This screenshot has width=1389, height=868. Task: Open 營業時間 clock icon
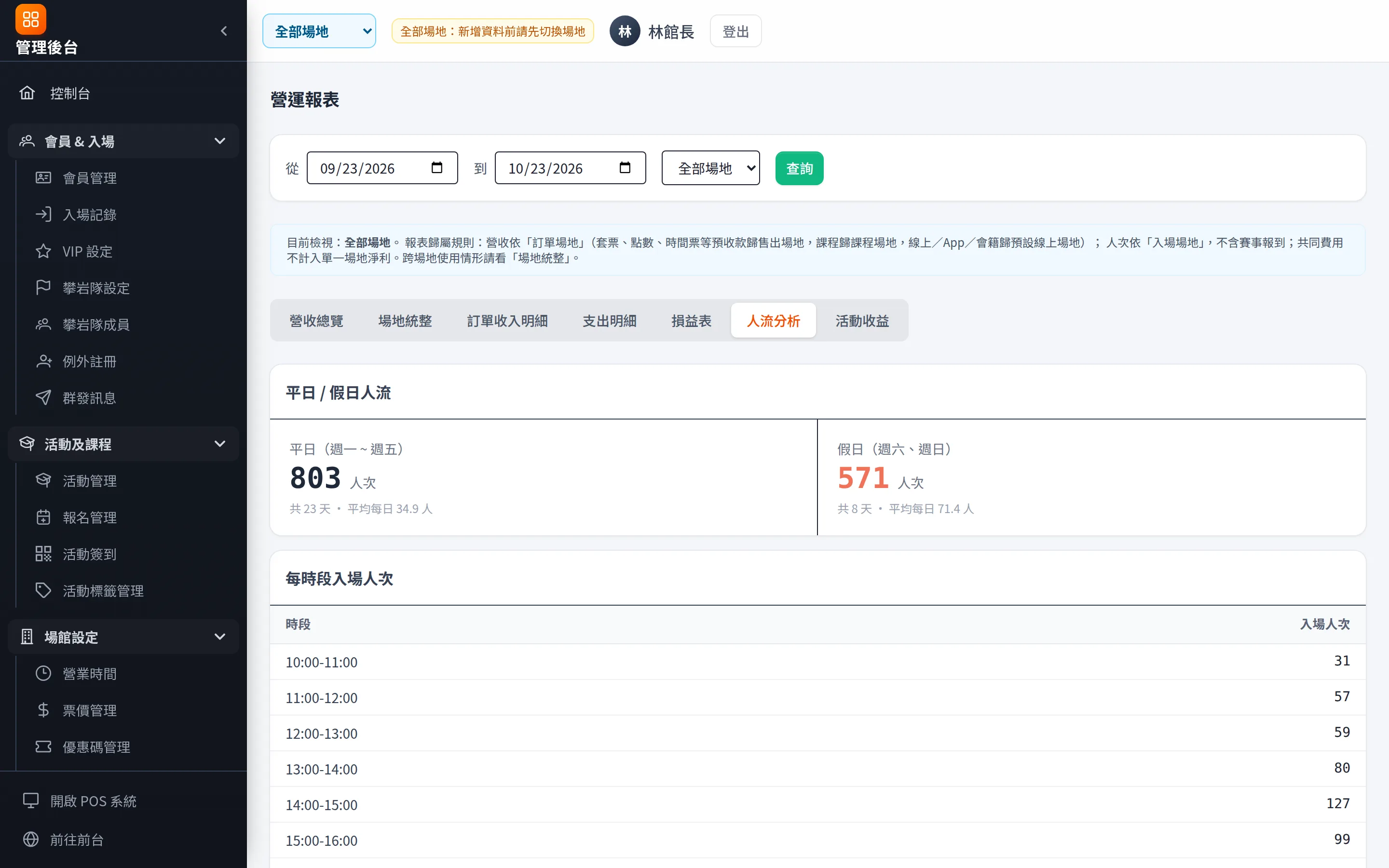click(x=43, y=673)
